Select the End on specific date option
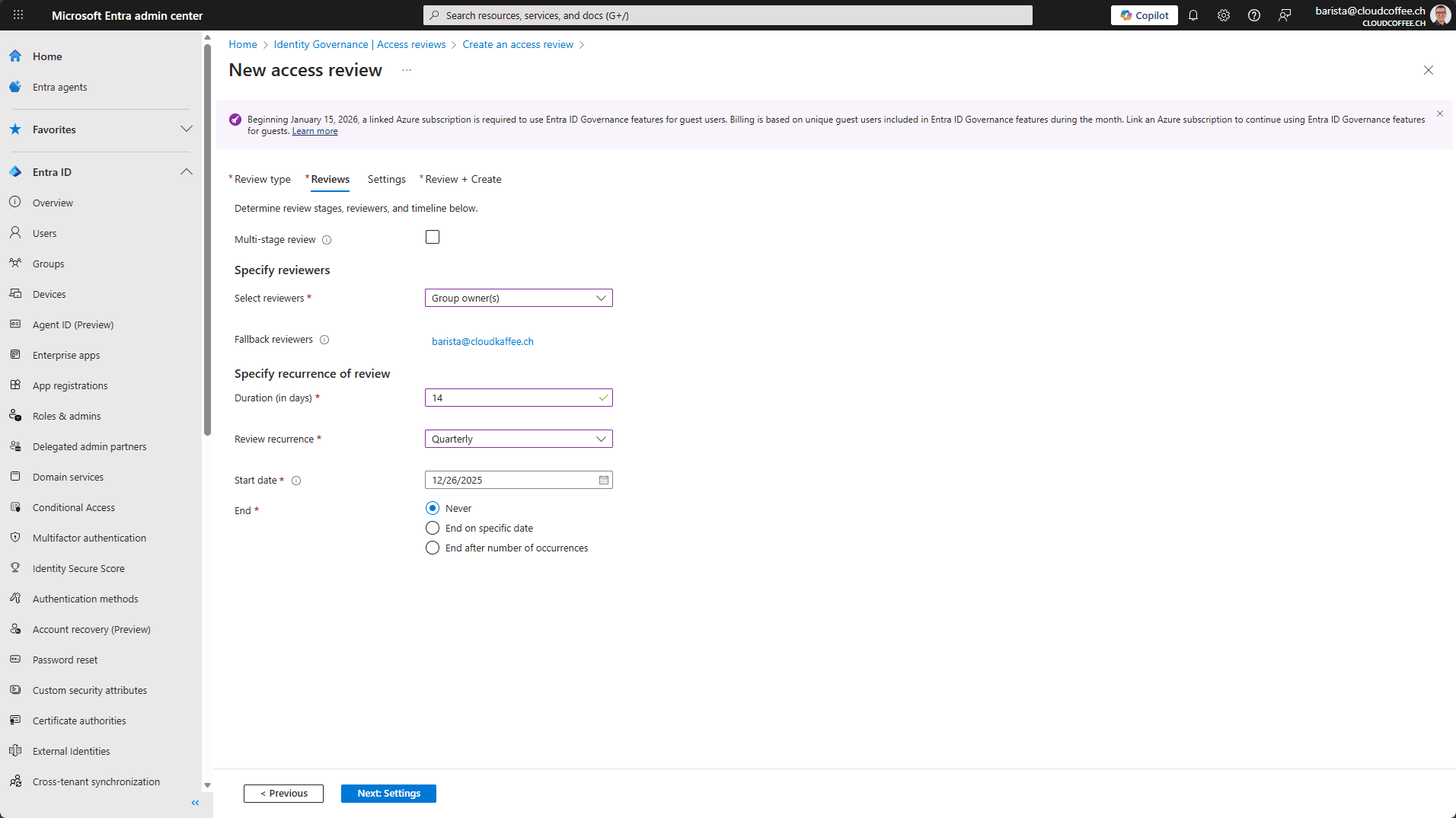The image size is (1456, 818). point(433,529)
